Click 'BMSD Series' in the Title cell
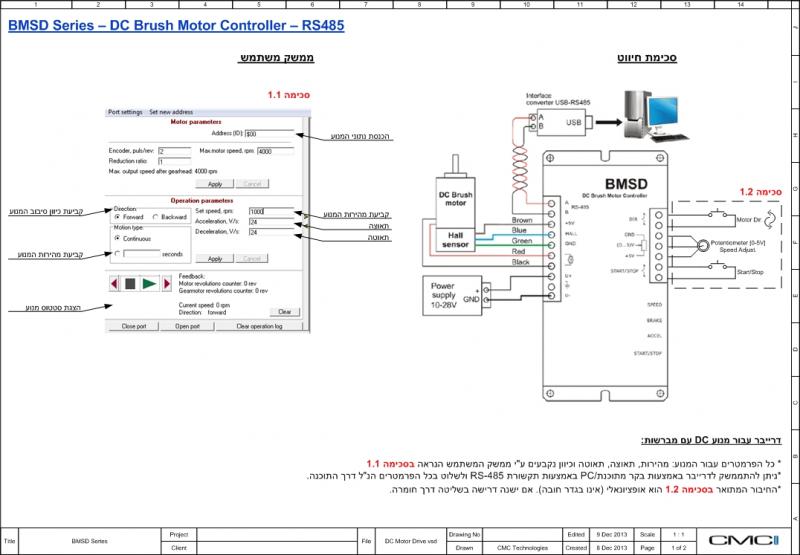 pos(89,541)
